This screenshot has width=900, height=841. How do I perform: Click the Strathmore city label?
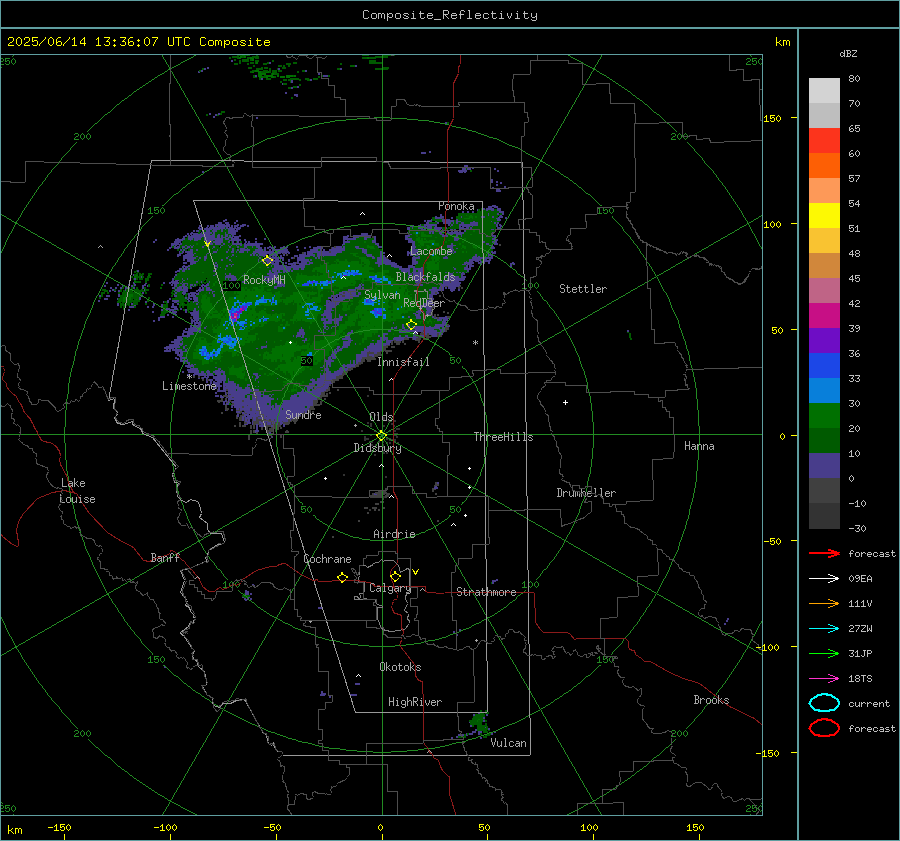(486, 592)
